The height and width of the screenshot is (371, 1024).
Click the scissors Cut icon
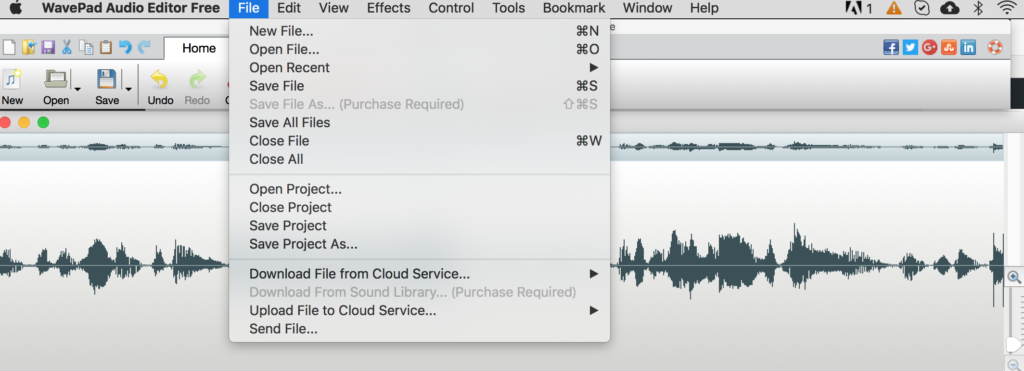[x=67, y=47]
